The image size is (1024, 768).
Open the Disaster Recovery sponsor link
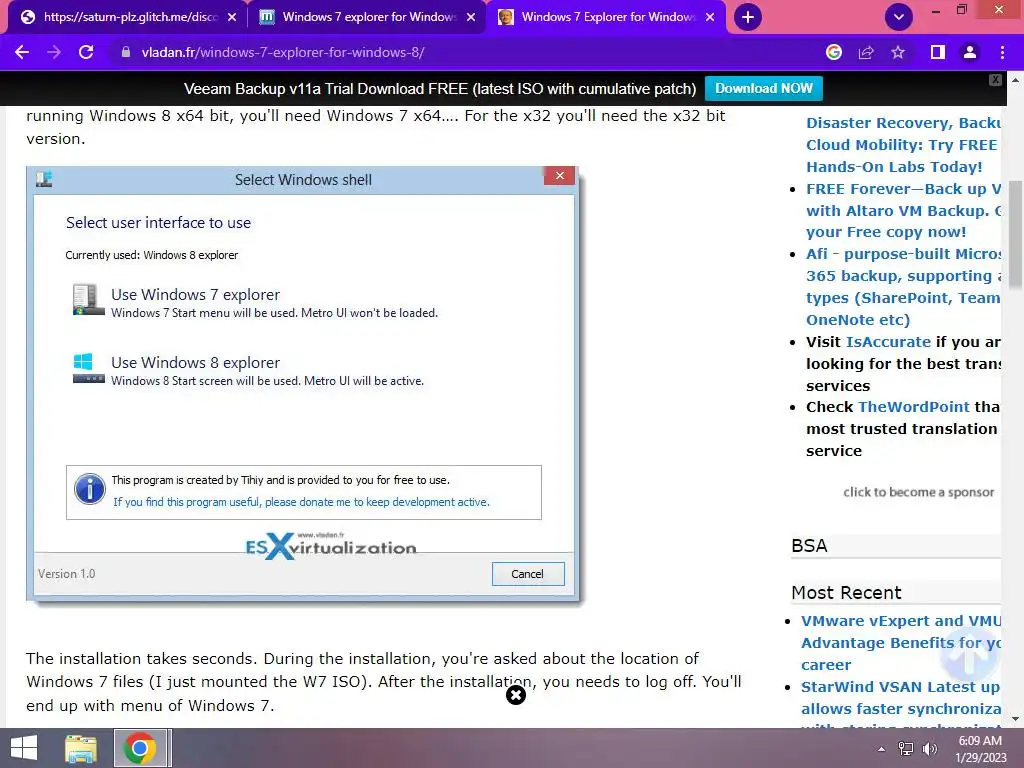pyautogui.click(x=903, y=144)
